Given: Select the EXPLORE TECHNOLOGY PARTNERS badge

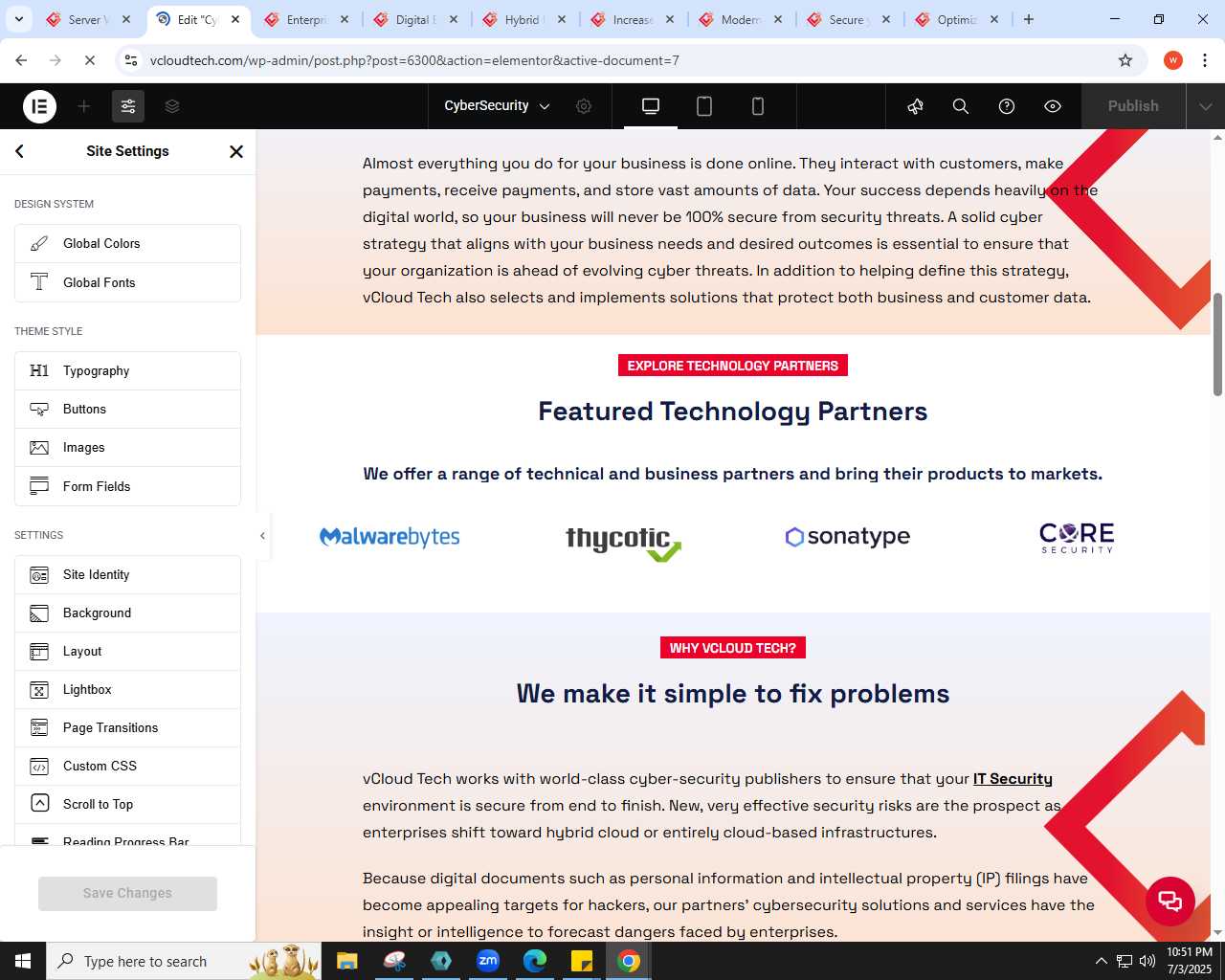Looking at the screenshot, I should [x=733, y=366].
